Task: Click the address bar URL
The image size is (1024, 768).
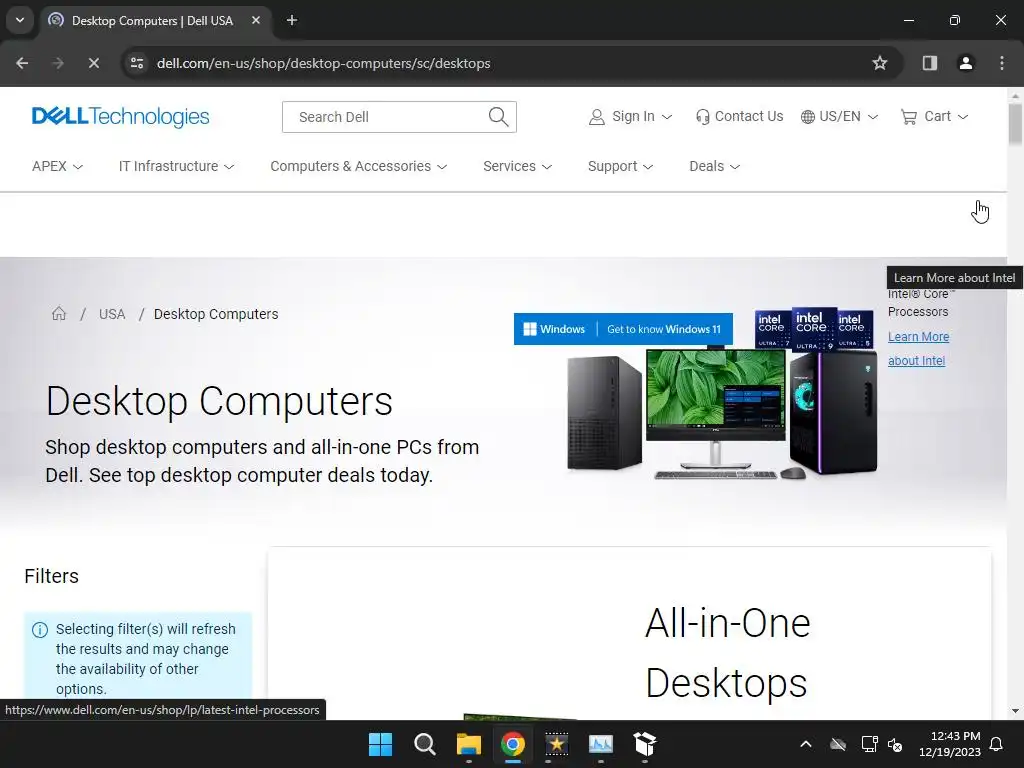Action: [x=323, y=63]
